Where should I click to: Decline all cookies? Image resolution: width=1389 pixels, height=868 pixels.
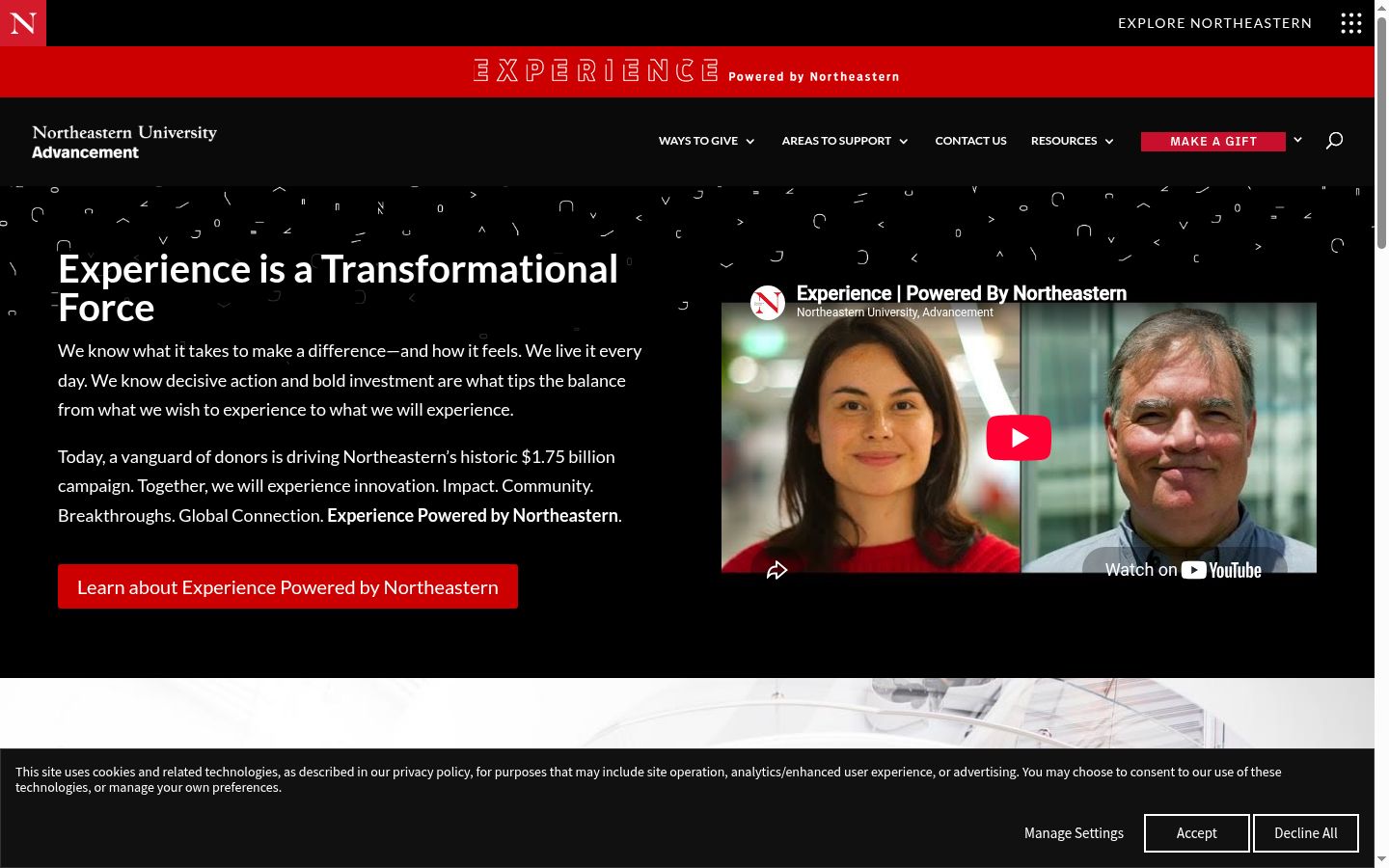pyautogui.click(x=1306, y=833)
